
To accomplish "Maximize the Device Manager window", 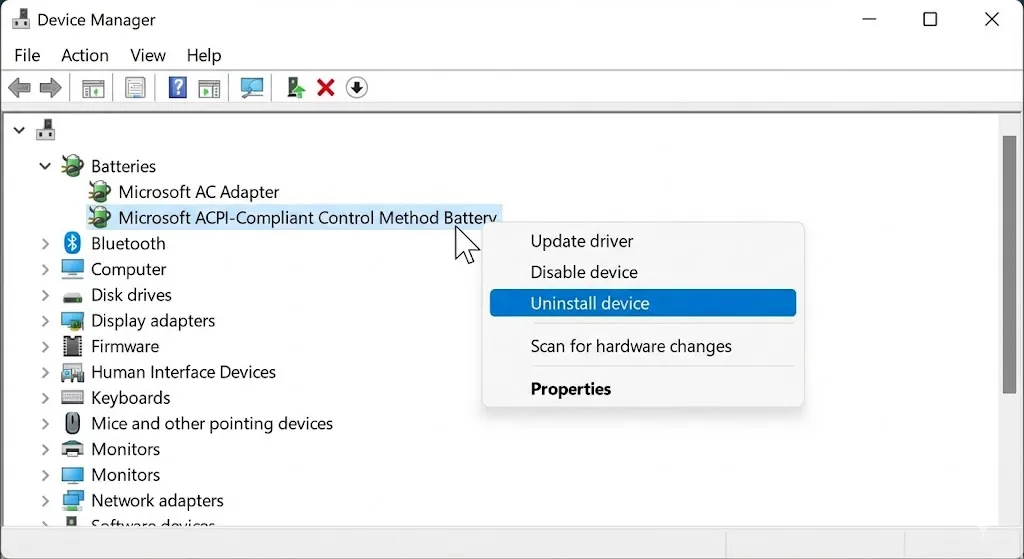I will (930, 20).
